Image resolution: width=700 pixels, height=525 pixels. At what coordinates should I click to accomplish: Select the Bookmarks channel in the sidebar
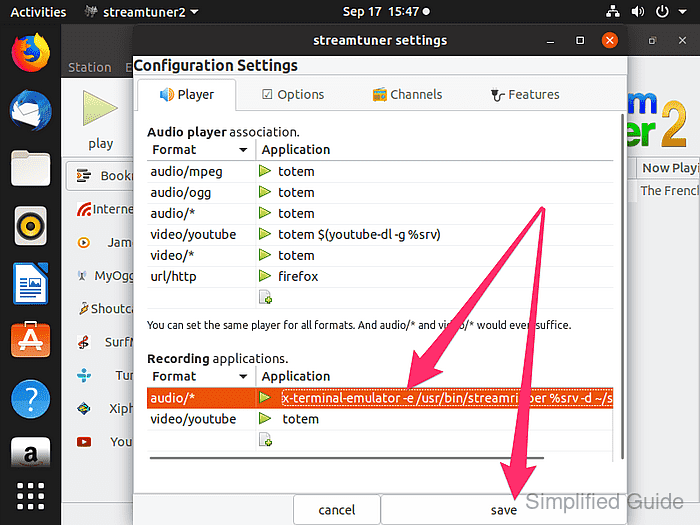tap(100, 176)
